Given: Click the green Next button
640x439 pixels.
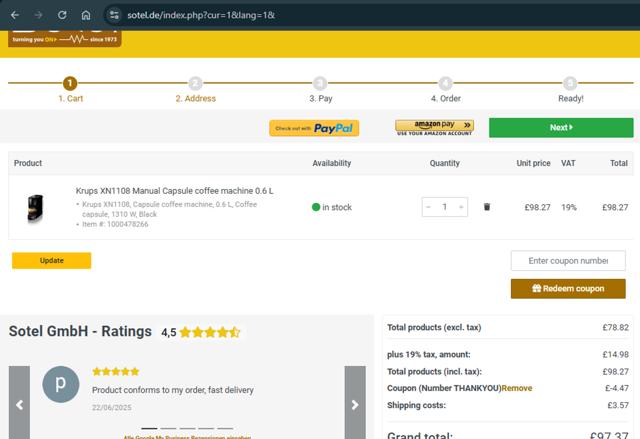Looking at the screenshot, I should [x=561, y=128].
